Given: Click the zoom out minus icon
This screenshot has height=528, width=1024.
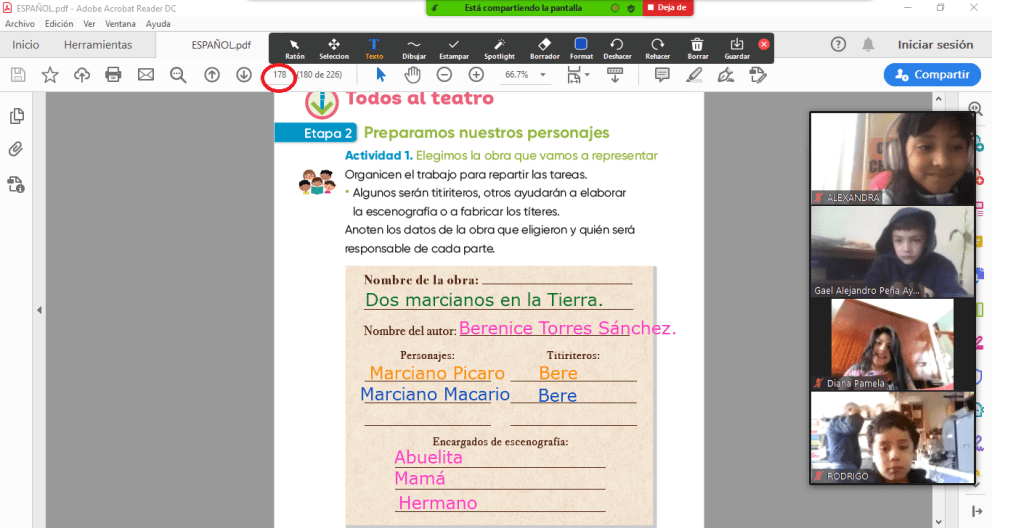Looking at the screenshot, I should 445,75.
